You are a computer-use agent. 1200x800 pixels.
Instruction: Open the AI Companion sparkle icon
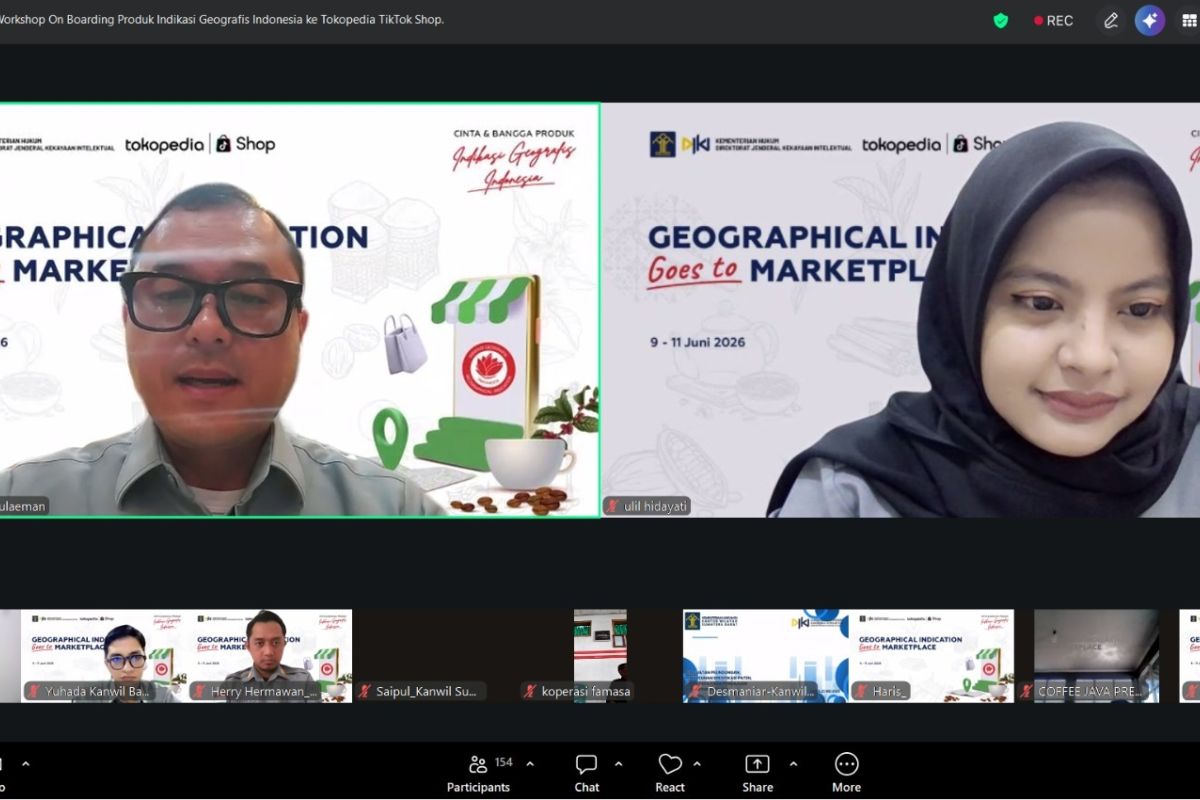pyautogui.click(x=1150, y=20)
